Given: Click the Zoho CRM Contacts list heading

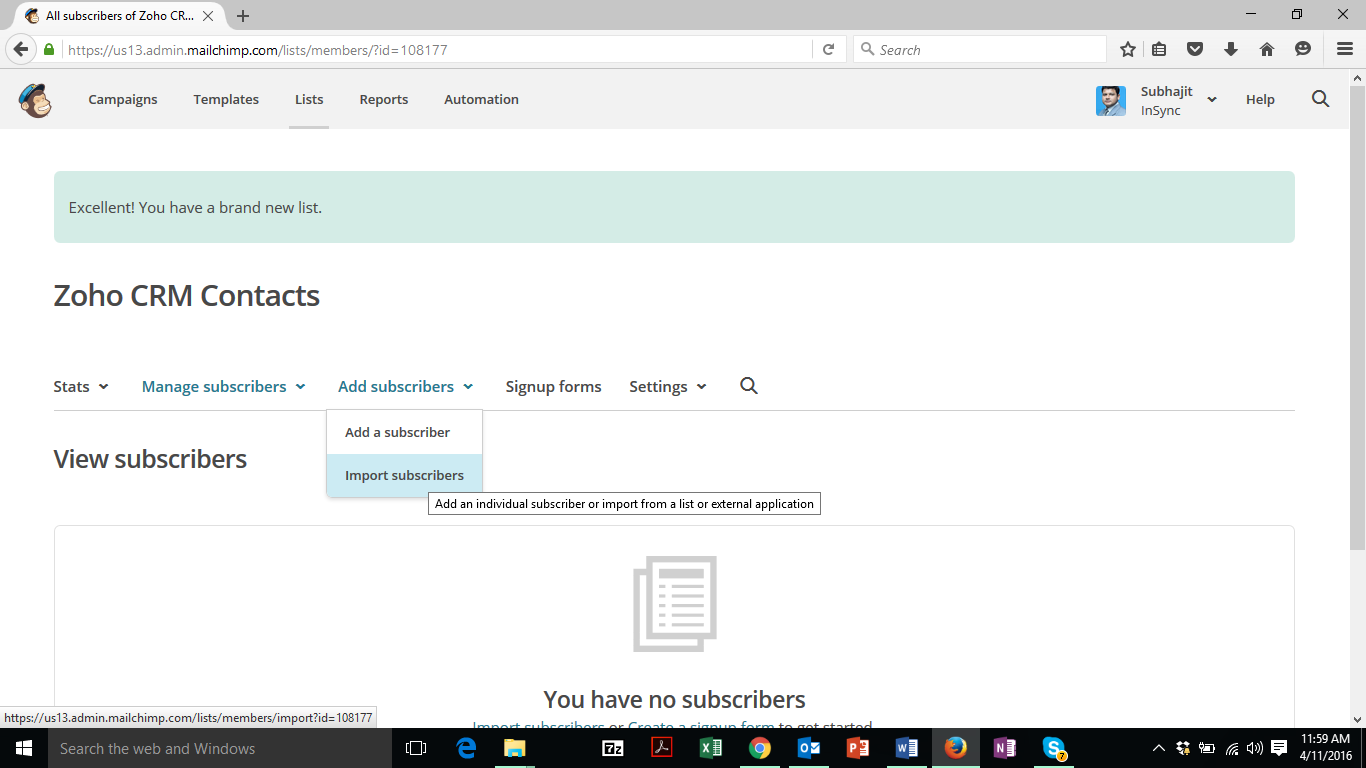Looking at the screenshot, I should point(187,296).
